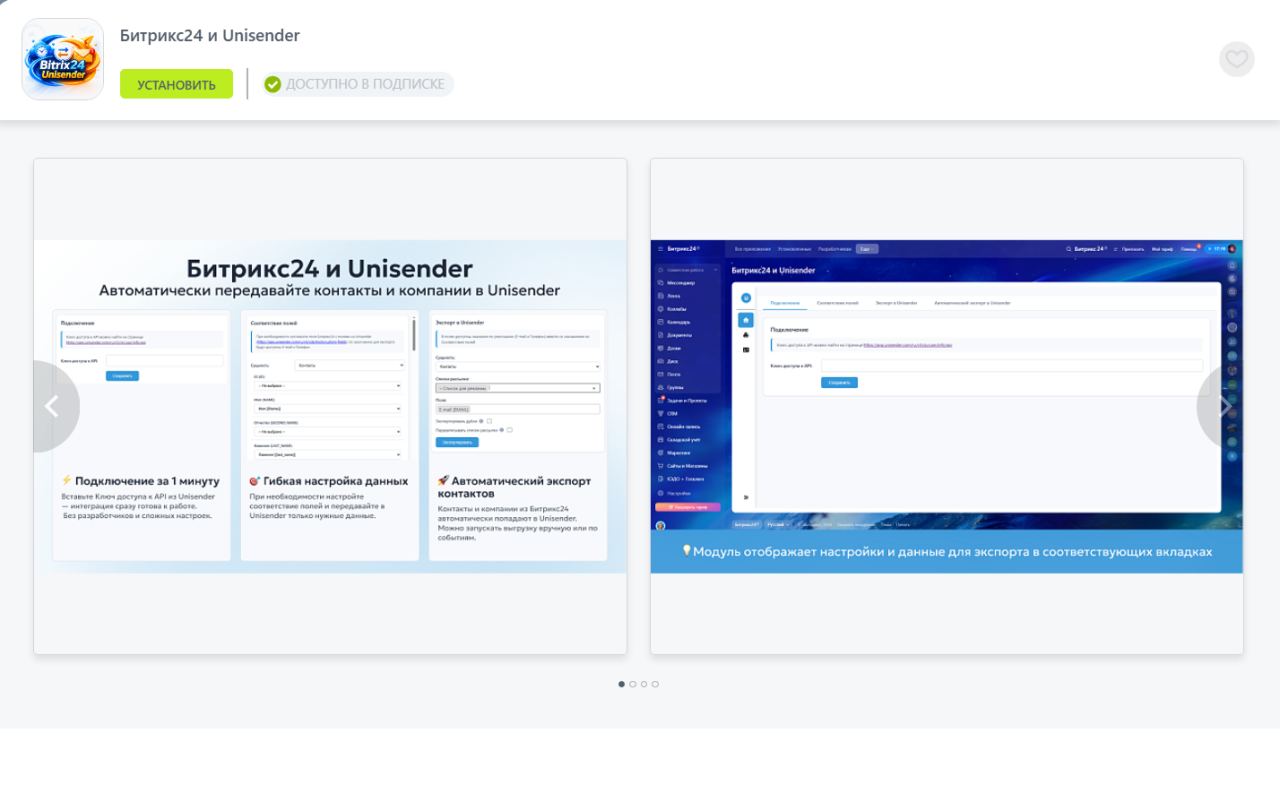Image resolution: width=1280 pixels, height=785 pixels.
Task: Click the Битрикс24 и Unisender title in the header
Action: tap(210, 36)
